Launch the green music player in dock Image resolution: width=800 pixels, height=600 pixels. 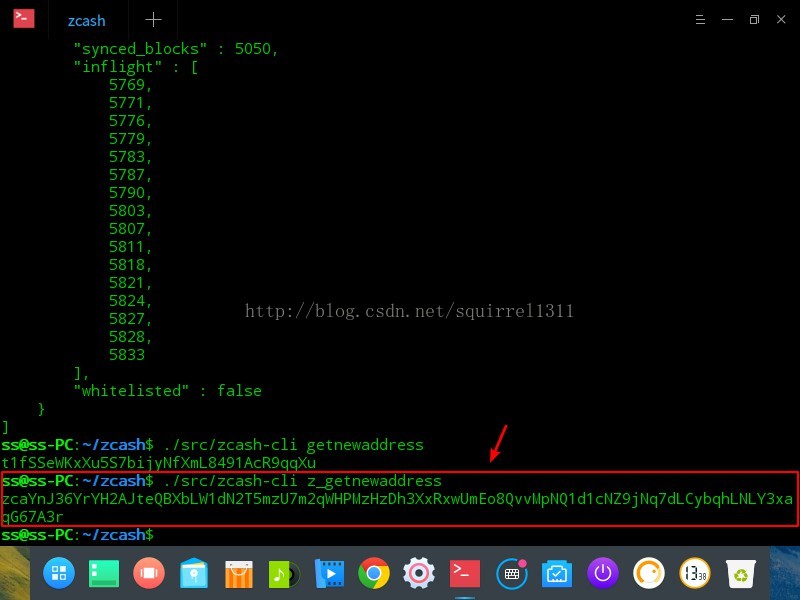tap(284, 574)
